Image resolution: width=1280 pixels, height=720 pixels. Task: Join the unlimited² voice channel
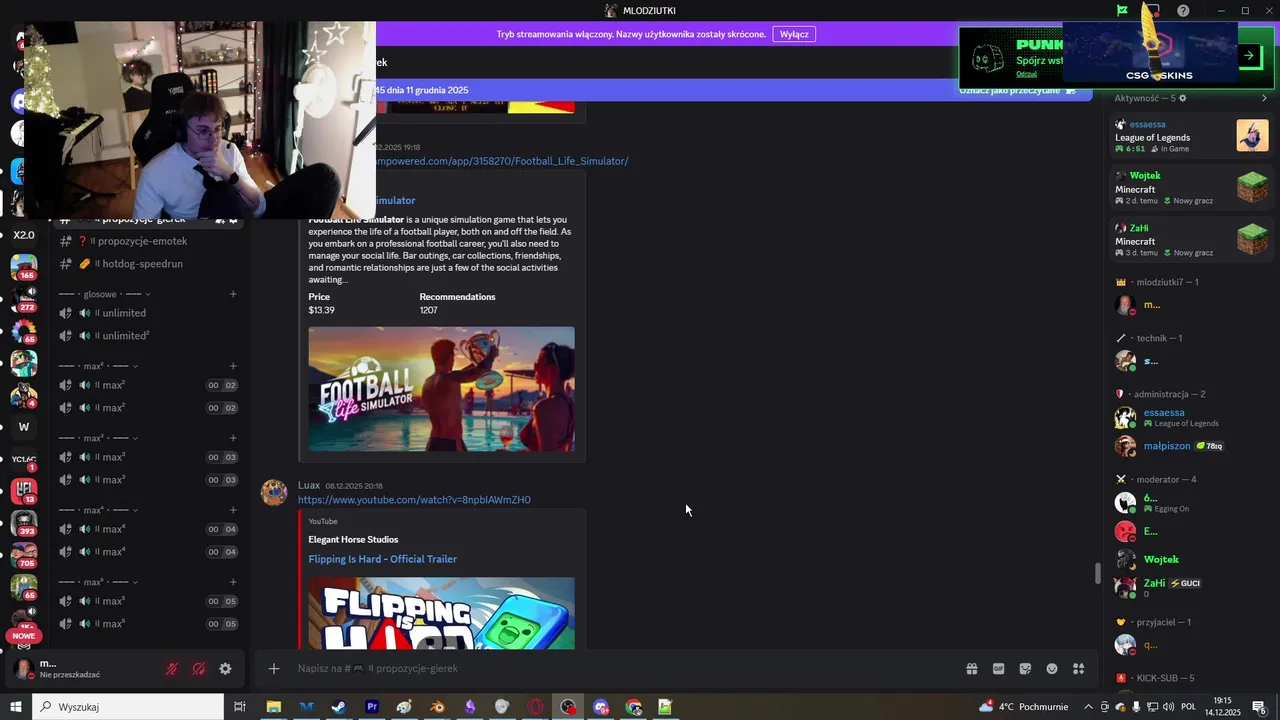[149, 336]
